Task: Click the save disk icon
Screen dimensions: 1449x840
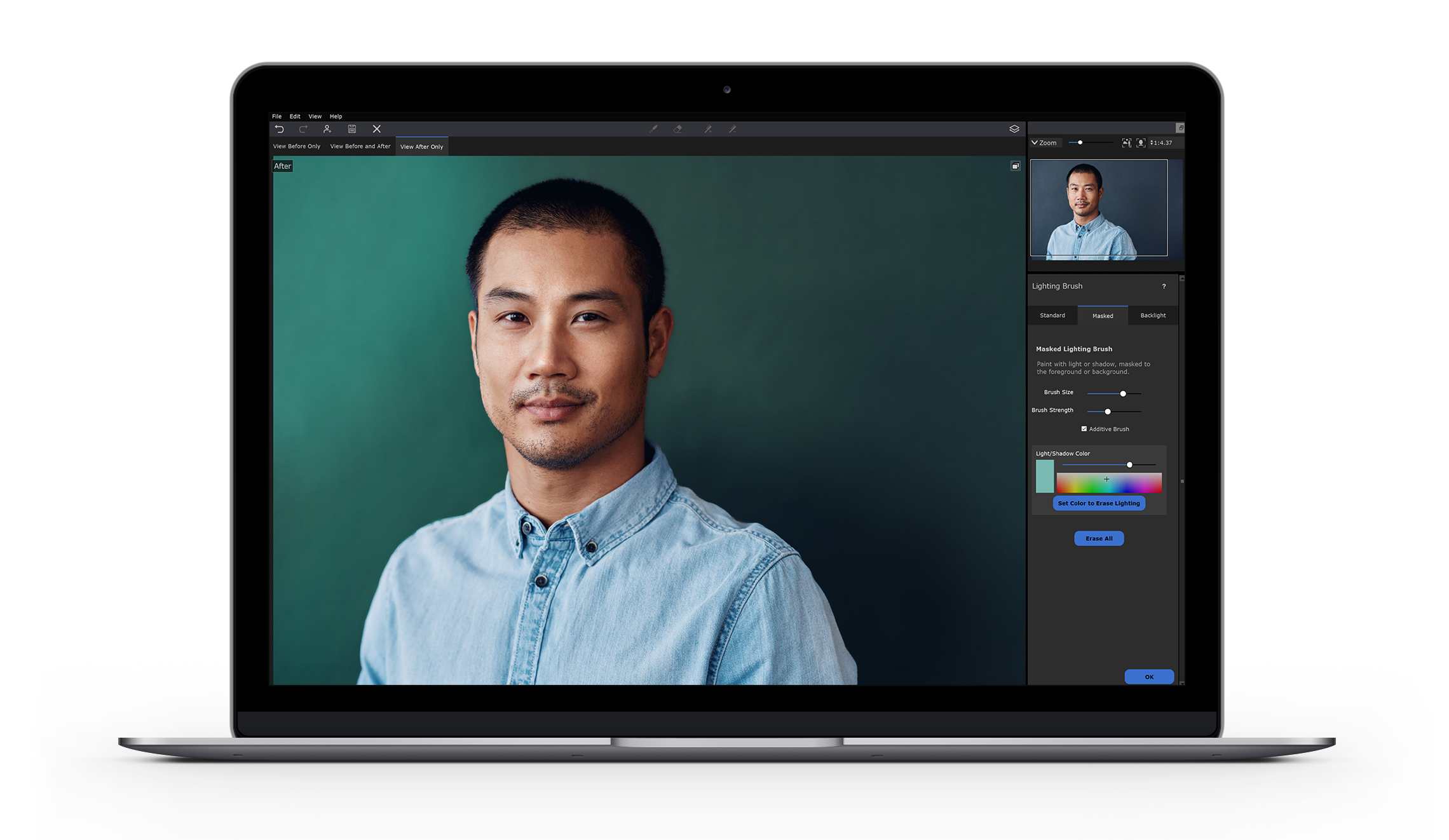Action: (352, 129)
